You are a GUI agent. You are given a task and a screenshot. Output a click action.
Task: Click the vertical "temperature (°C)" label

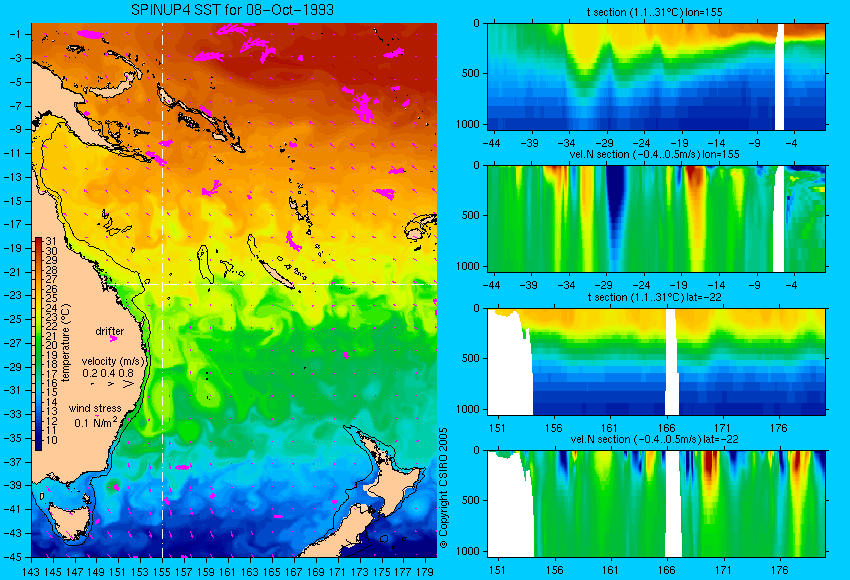pos(66,343)
